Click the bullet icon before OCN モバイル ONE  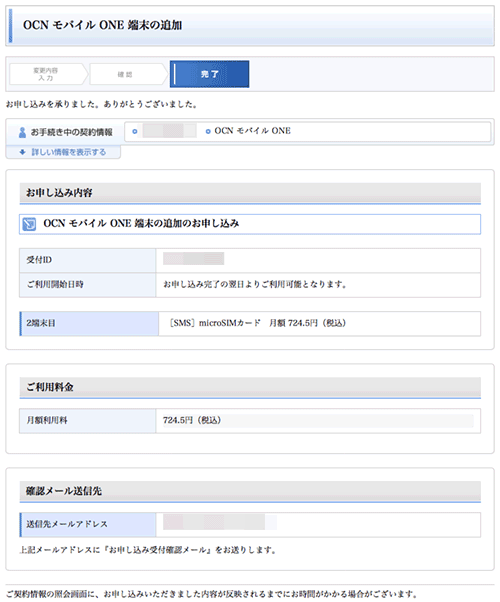tap(208, 131)
